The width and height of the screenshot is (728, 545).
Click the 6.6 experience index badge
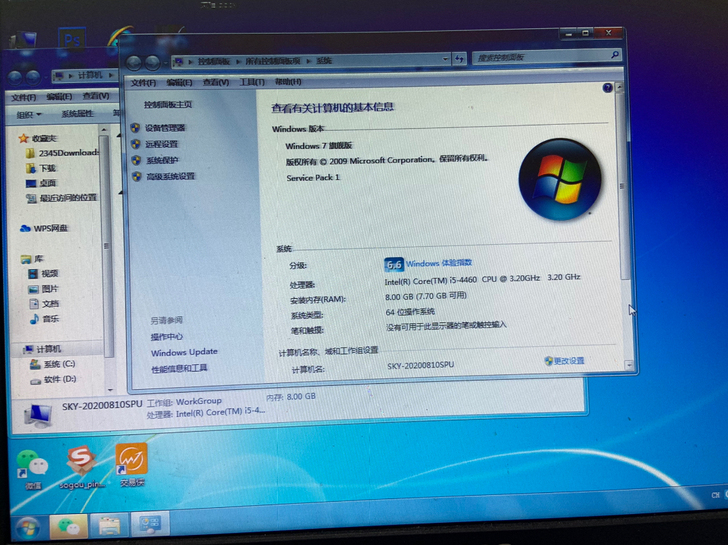394,265
